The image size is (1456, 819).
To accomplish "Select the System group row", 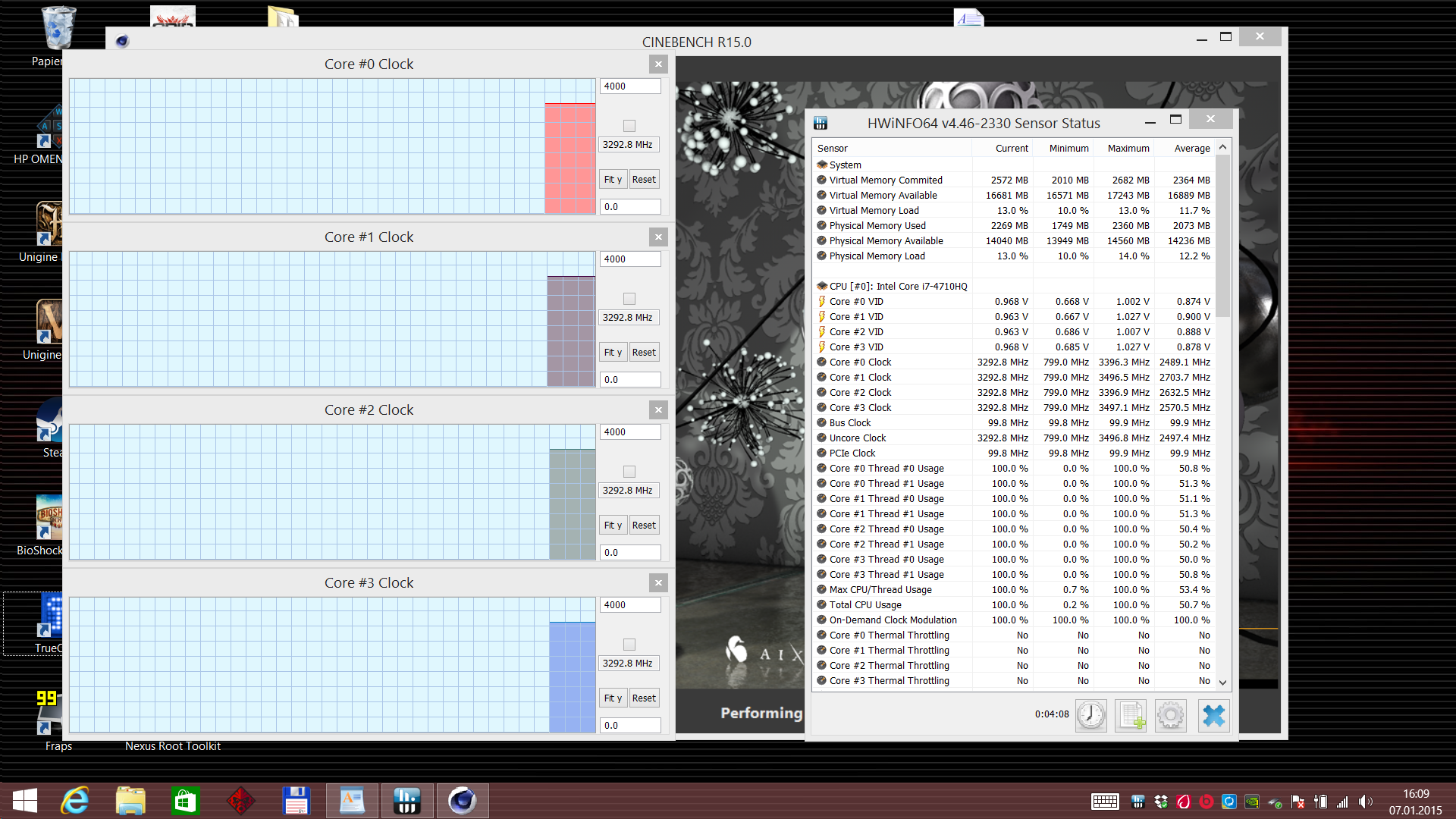I will tap(1015, 165).
